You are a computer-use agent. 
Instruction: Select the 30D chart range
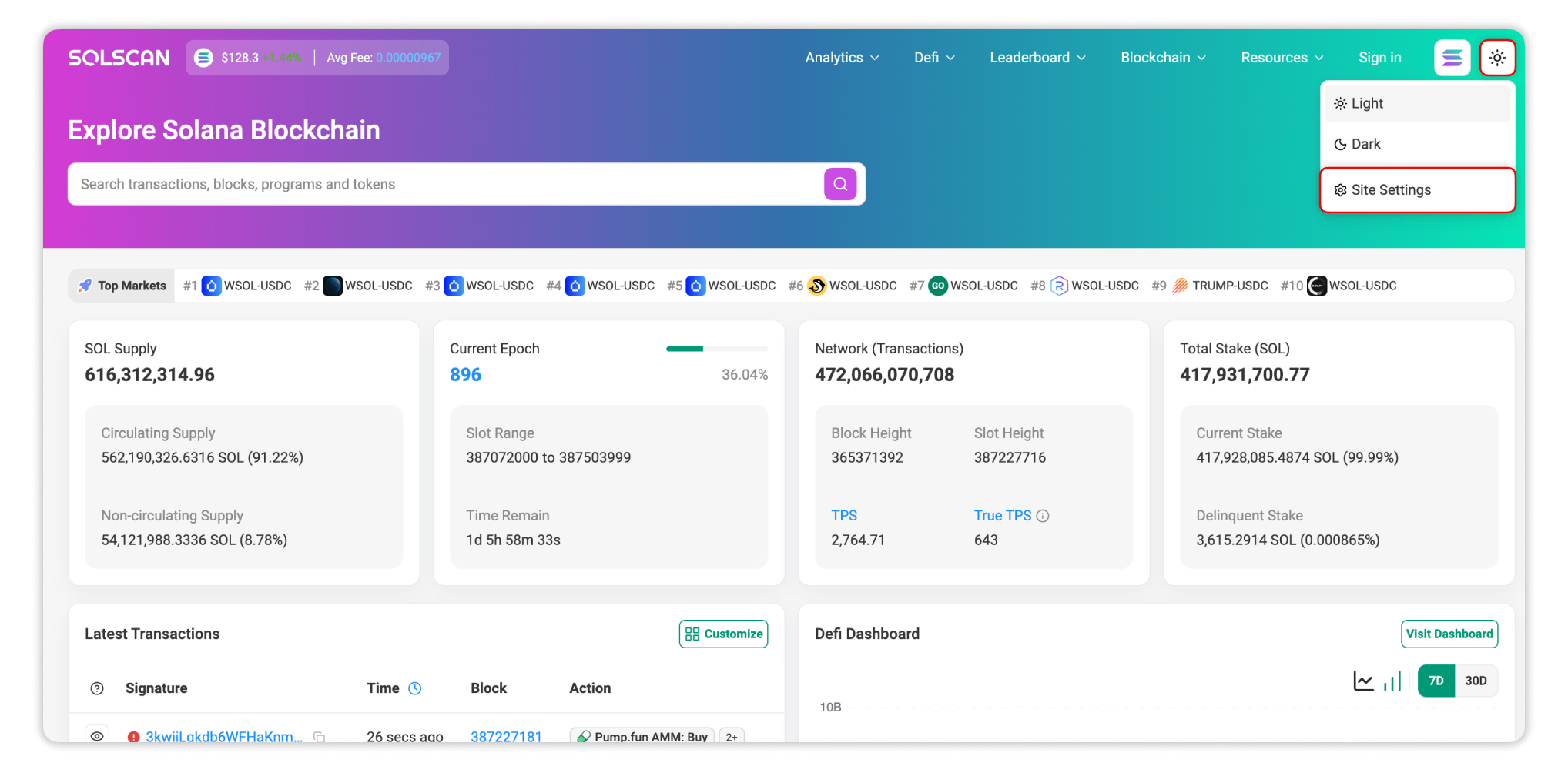click(1475, 681)
